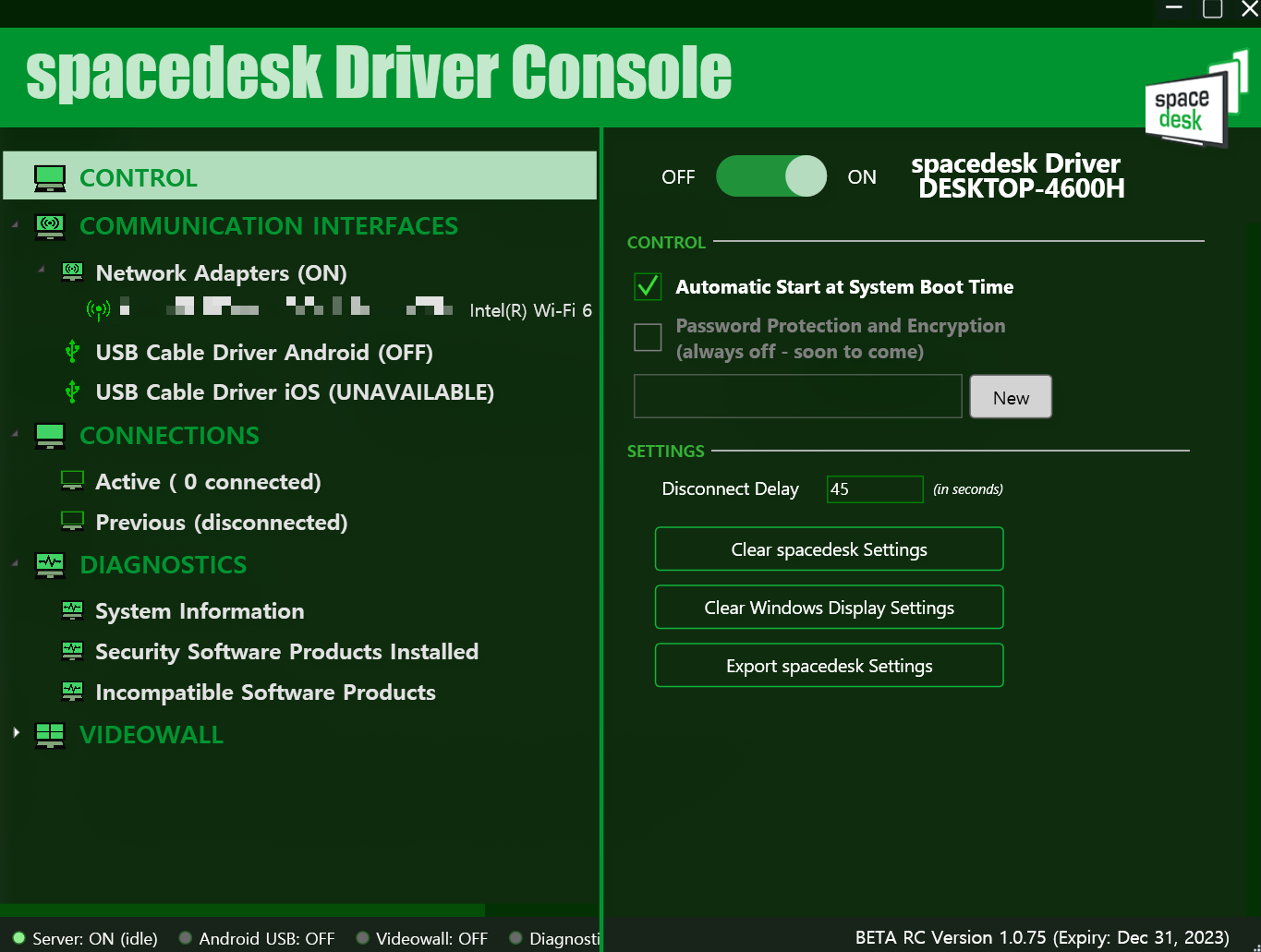Click the Wi-Fi antenna adapter icon

click(98, 310)
